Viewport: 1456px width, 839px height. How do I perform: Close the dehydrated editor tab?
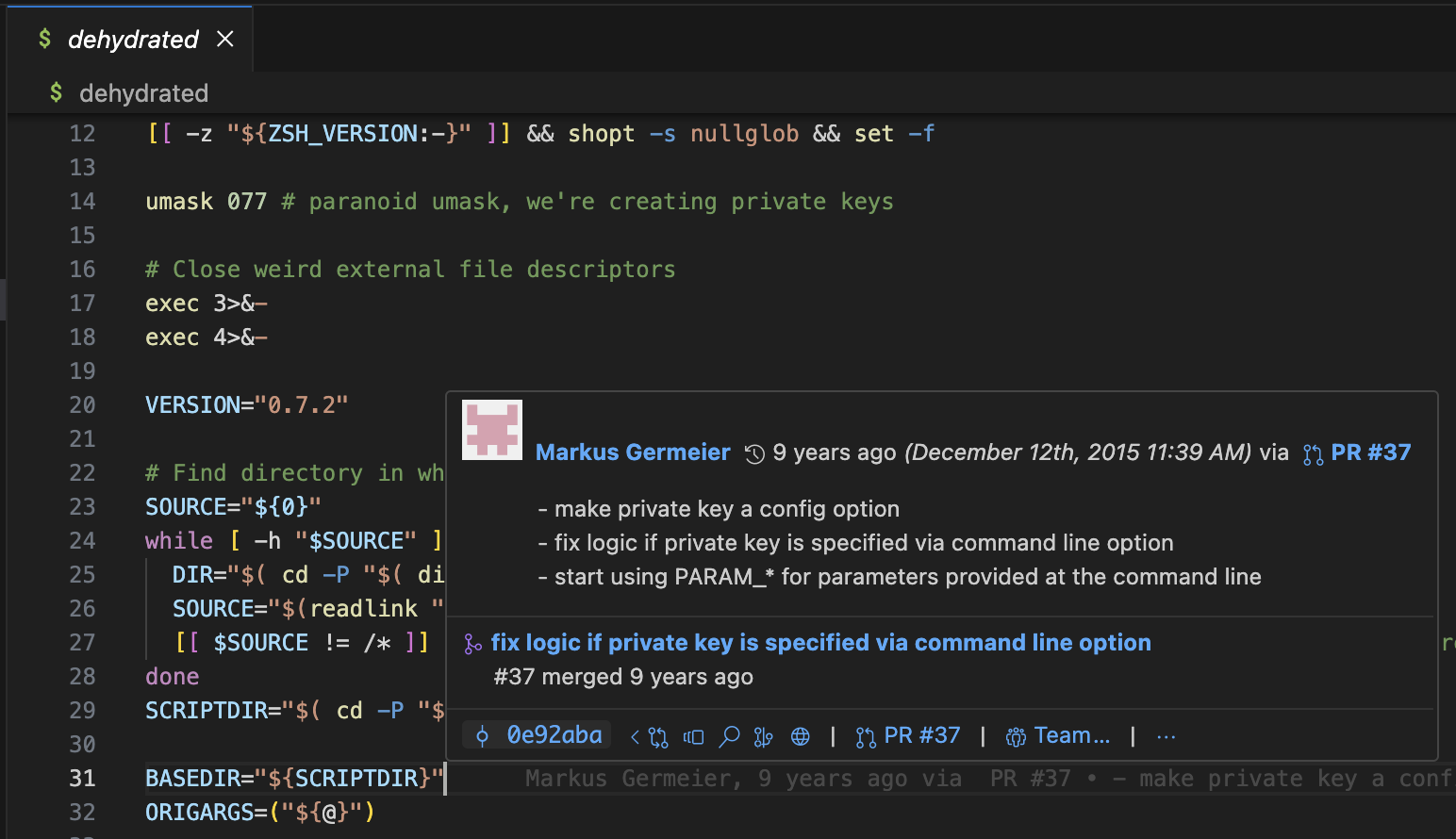coord(224,39)
